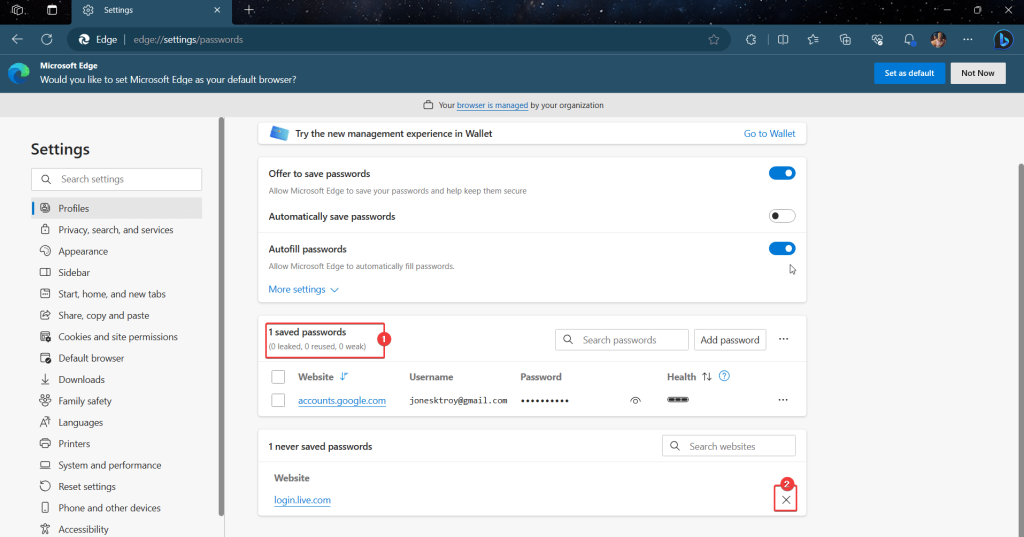Open Sidebar settings section
The width and height of the screenshot is (1024, 537).
[117, 272]
